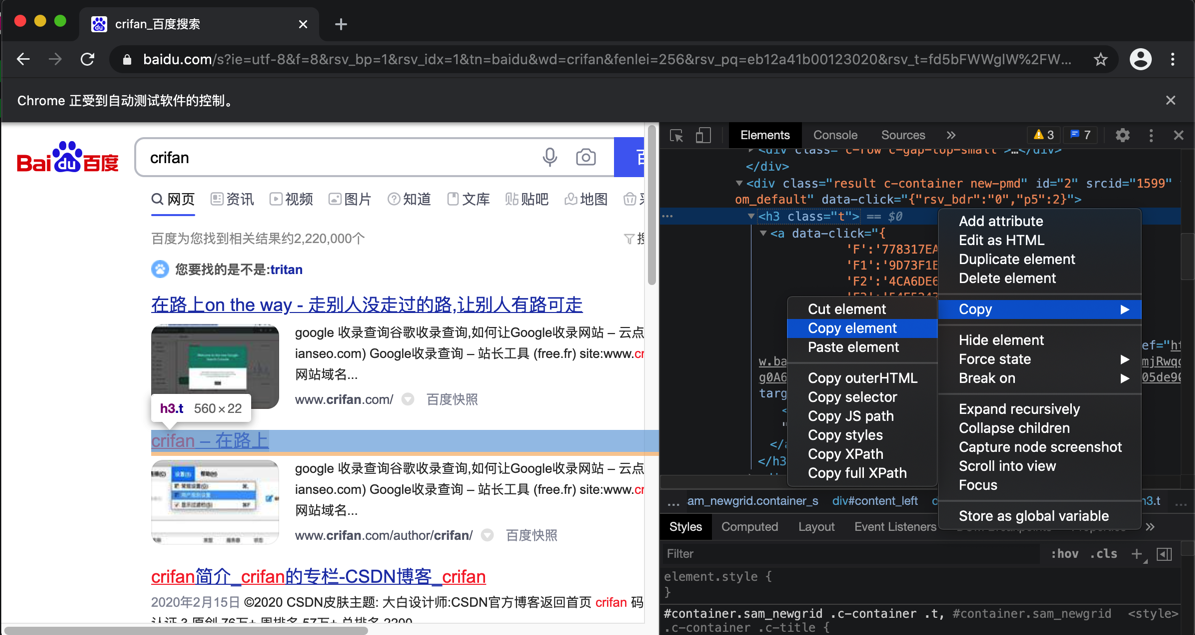The width and height of the screenshot is (1195, 635).
Task: Toggle the :hov element state panel
Action: [x=1065, y=554]
